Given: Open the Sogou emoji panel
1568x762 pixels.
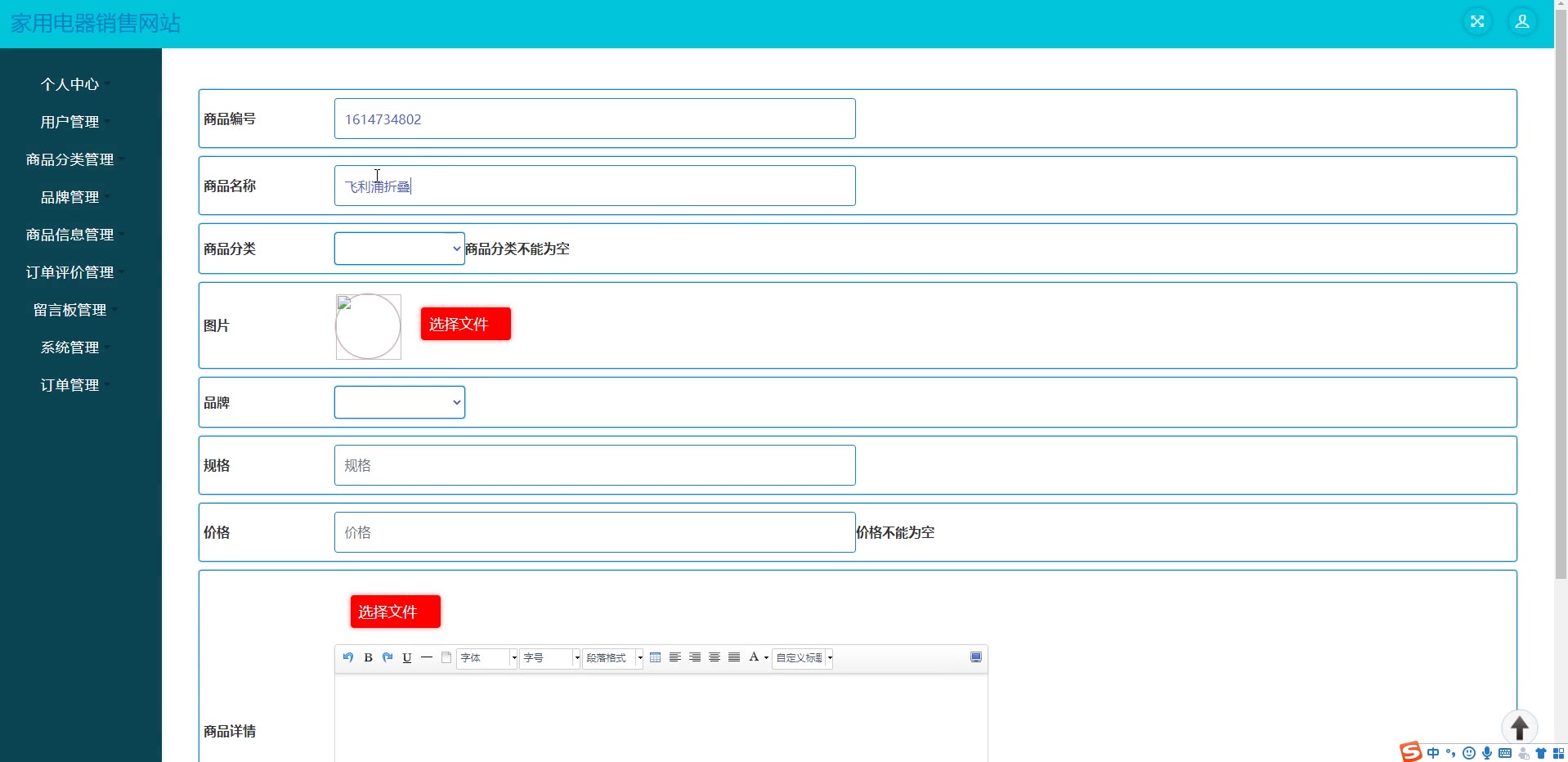Looking at the screenshot, I should tap(1469, 753).
